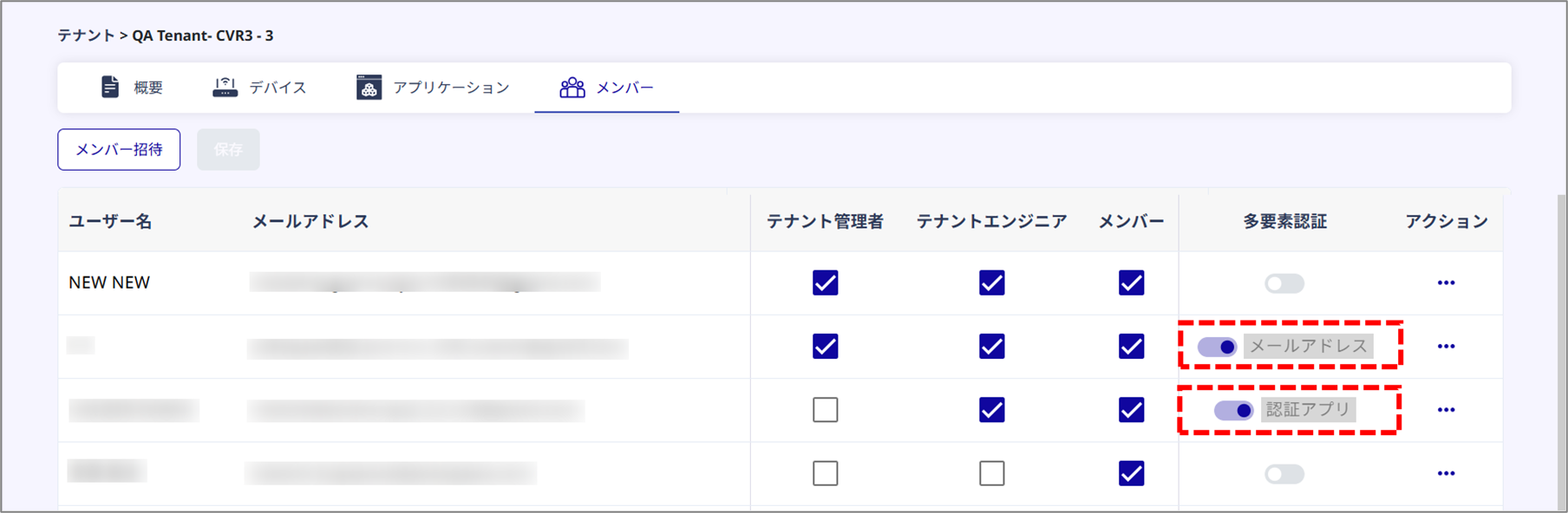Check テナントエンジニア in last member row
Screen dimensions: 1568x513
(x=992, y=473)
